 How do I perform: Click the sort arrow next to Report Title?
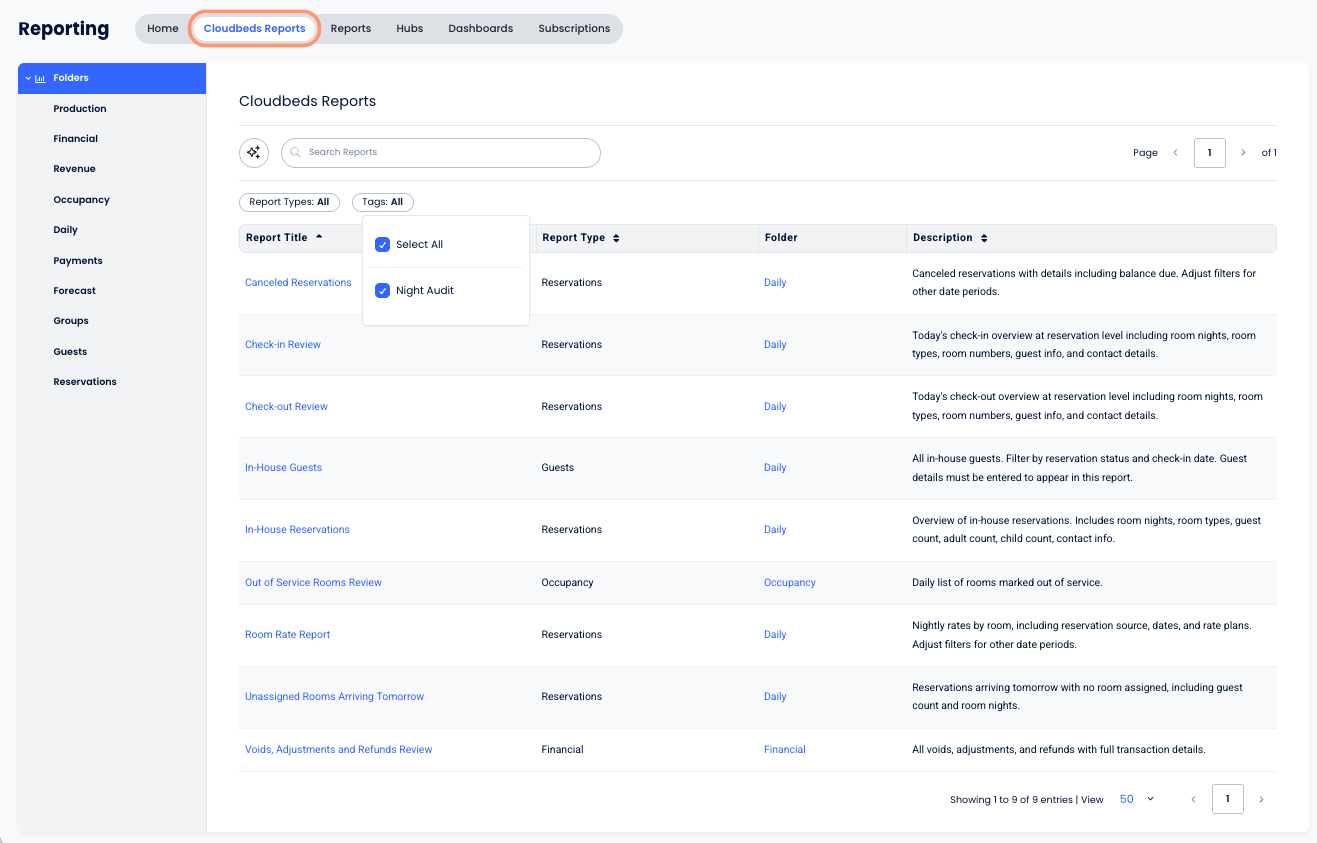pyautogui.click(x=319, y=237)
